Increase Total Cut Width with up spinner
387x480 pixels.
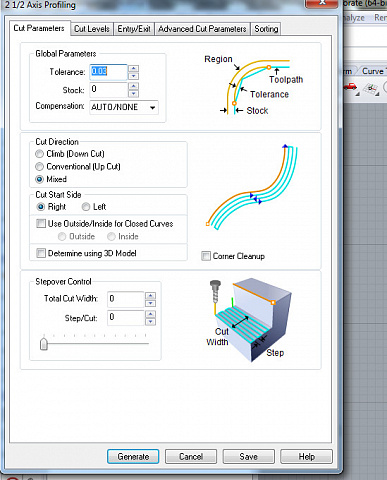click(151, 295)
